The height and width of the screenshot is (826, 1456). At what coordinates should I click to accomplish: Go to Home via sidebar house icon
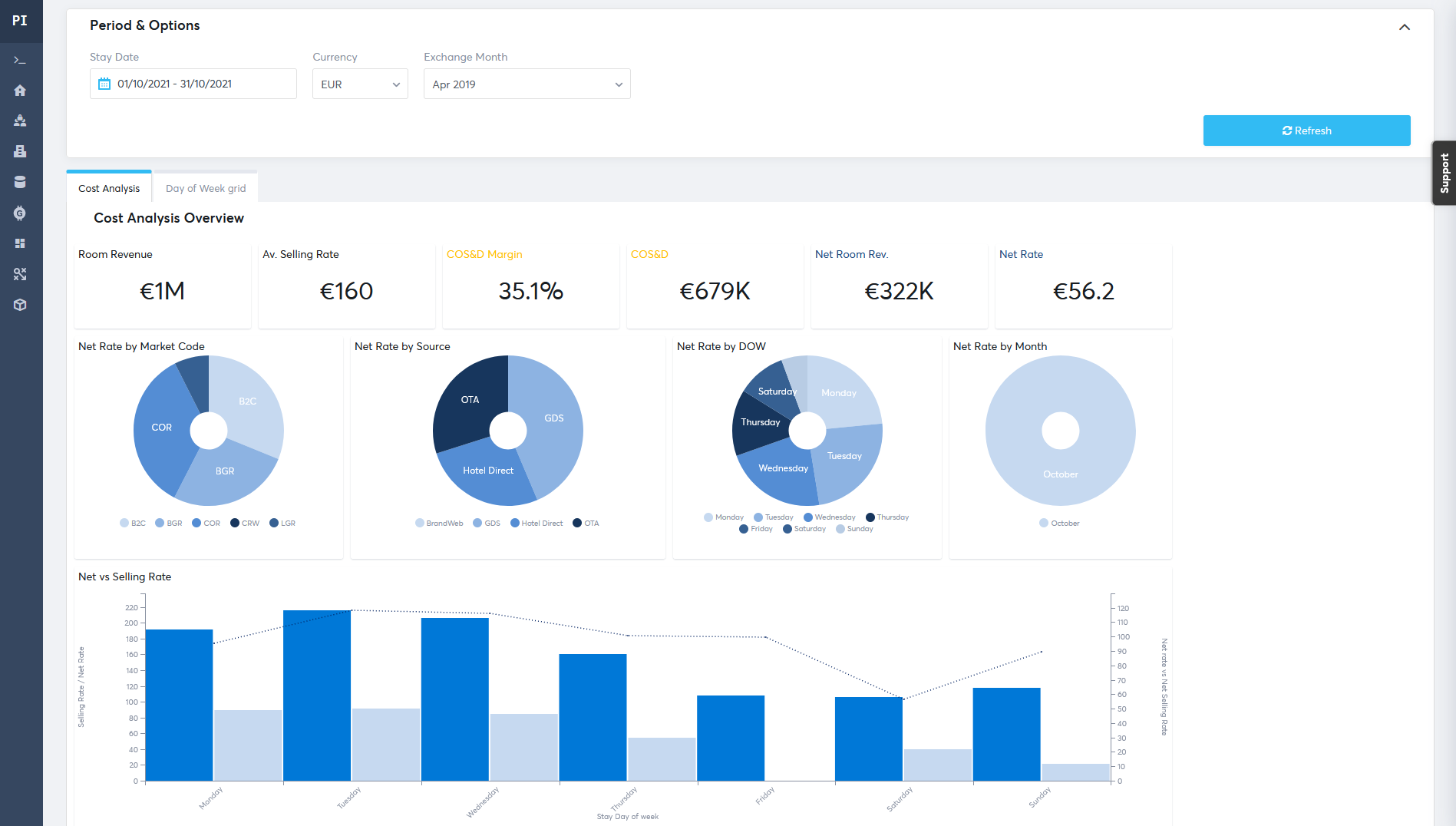[x=20, y=91]
